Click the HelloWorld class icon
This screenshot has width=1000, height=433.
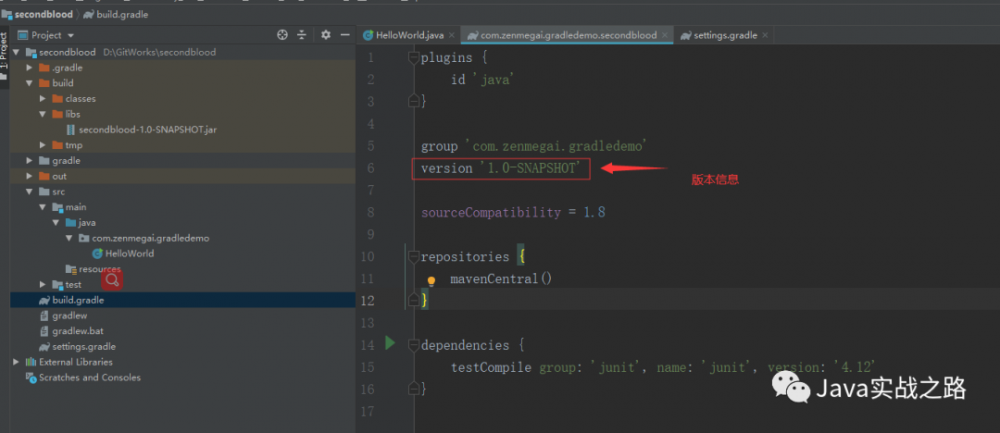click(98, 253)
